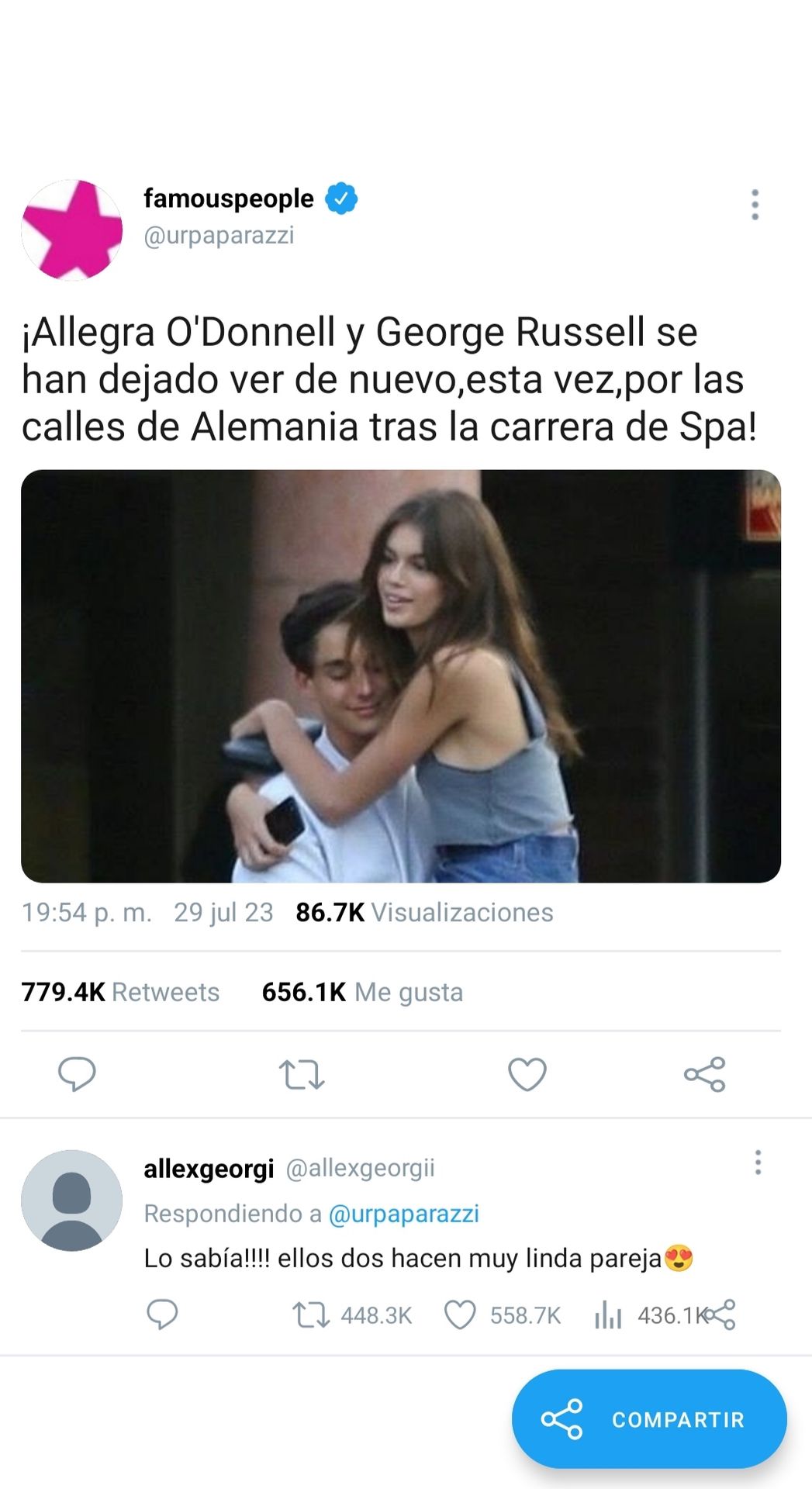
Task: Tap the reply bubble icon under the main tweet
Action: pos(77,1074)
